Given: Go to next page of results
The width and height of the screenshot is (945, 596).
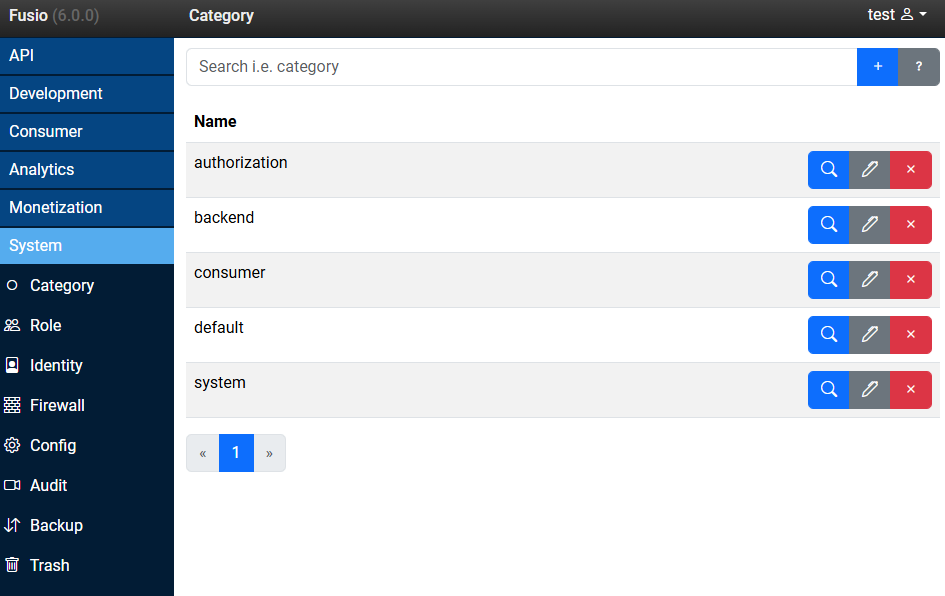Looking at the screenshot, I should 269,453.
